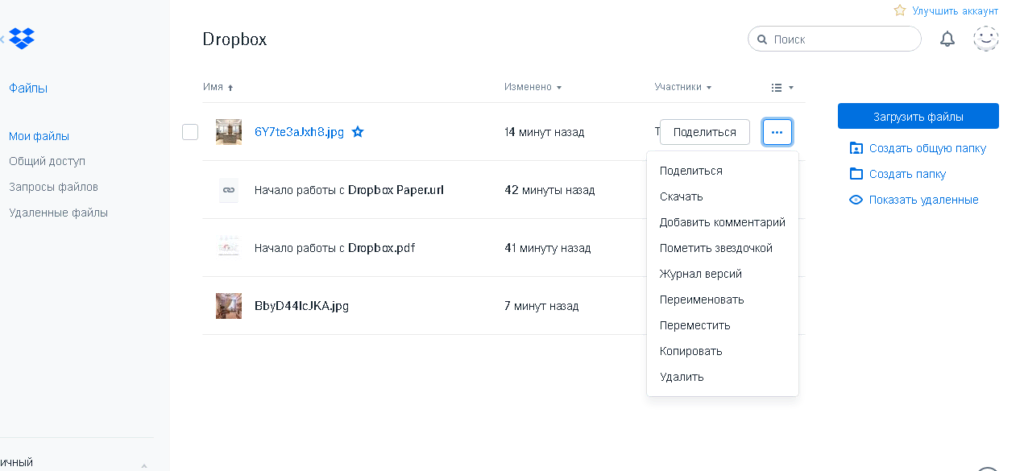Select Скачать from the context menu
1024x471 pixels.
[681, 197]
